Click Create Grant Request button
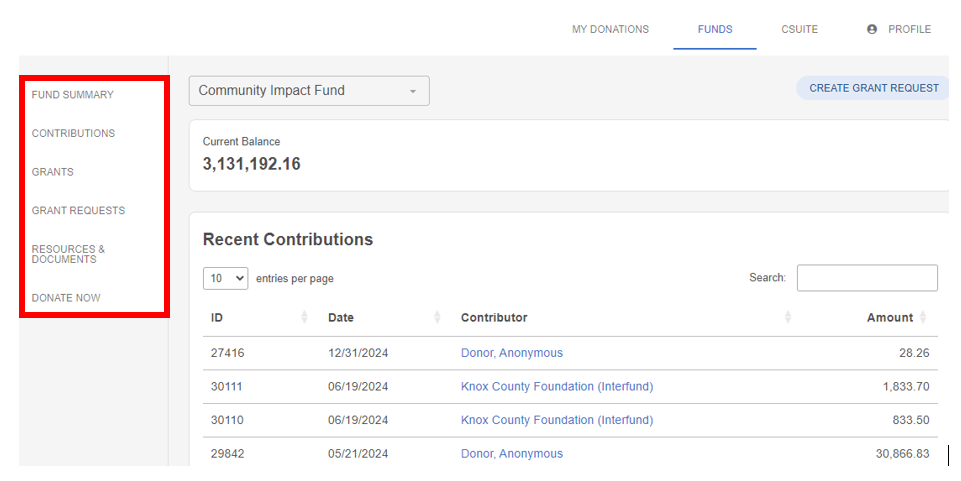961x481 pixels. pyautogui.click(x=873, y=88)
